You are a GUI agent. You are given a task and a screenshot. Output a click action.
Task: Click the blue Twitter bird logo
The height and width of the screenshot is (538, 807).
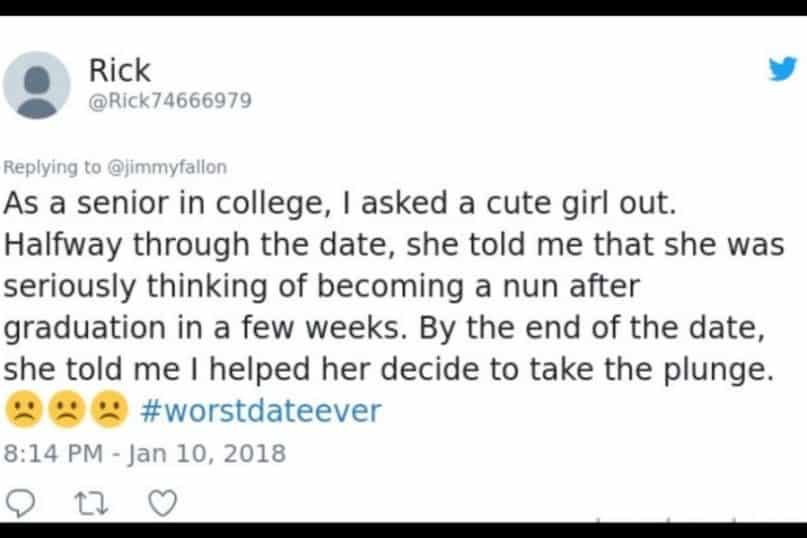click(x=781, y=69)
